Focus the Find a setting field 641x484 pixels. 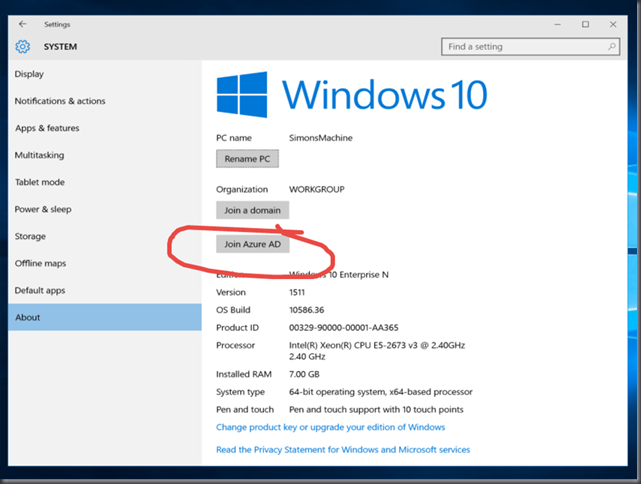click(x=530, y=47)
